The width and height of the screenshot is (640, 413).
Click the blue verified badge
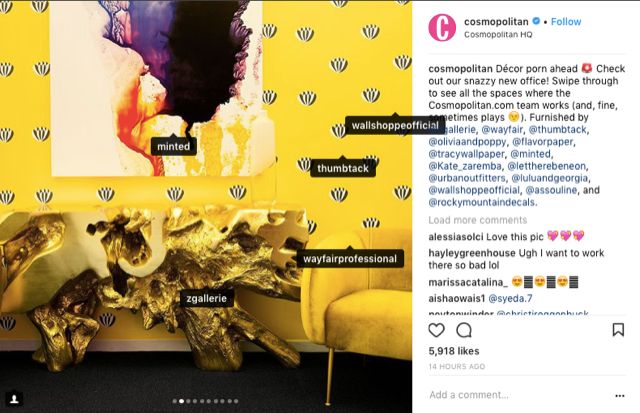coord(536,21)
